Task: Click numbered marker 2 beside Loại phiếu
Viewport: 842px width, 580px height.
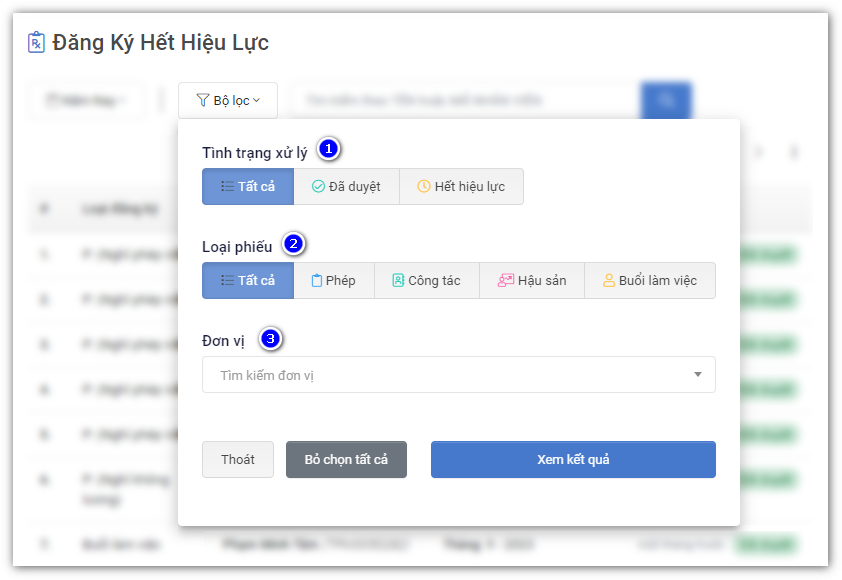Action: point(293,243)
